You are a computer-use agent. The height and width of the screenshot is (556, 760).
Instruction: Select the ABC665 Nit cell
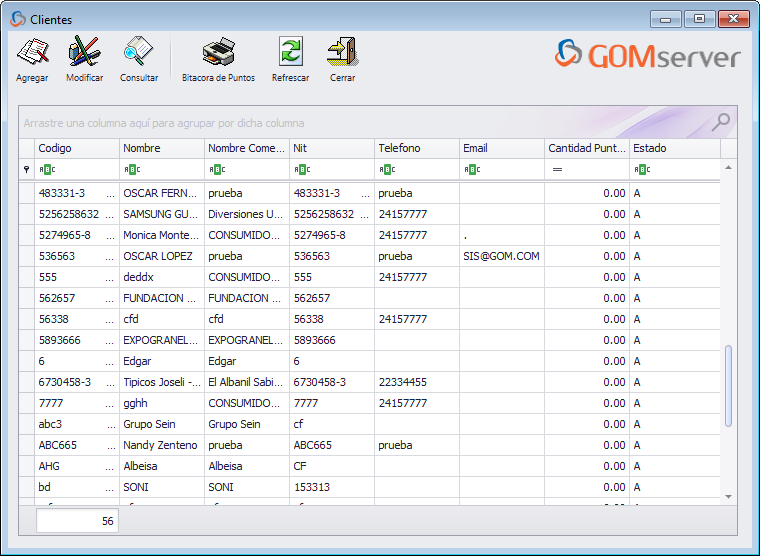tap(332, 445)
